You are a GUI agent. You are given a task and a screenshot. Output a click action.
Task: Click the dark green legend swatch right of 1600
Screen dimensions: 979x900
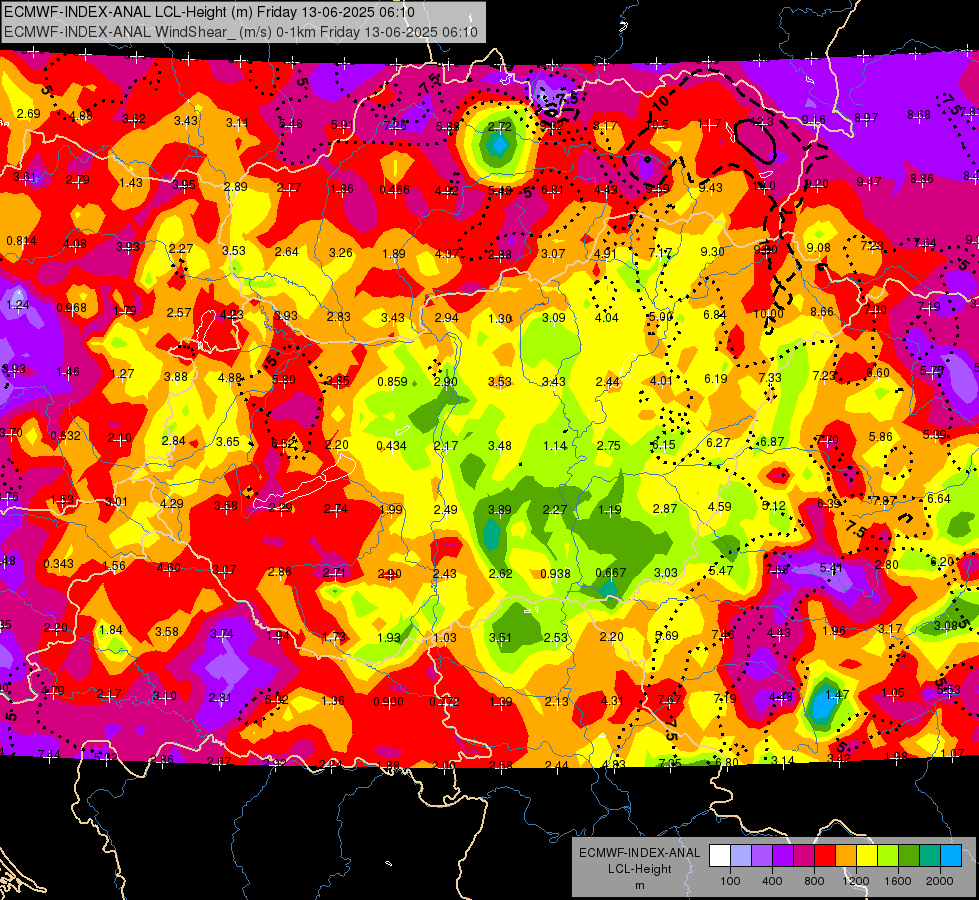tap(908, 856)
